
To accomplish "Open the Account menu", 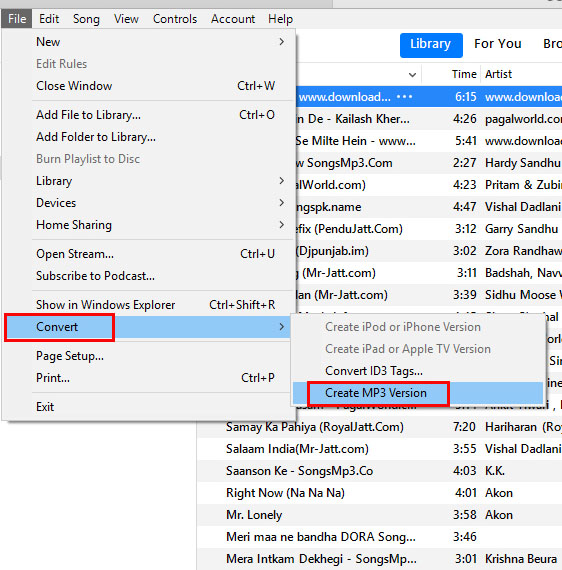I will (x=233, y=19).
